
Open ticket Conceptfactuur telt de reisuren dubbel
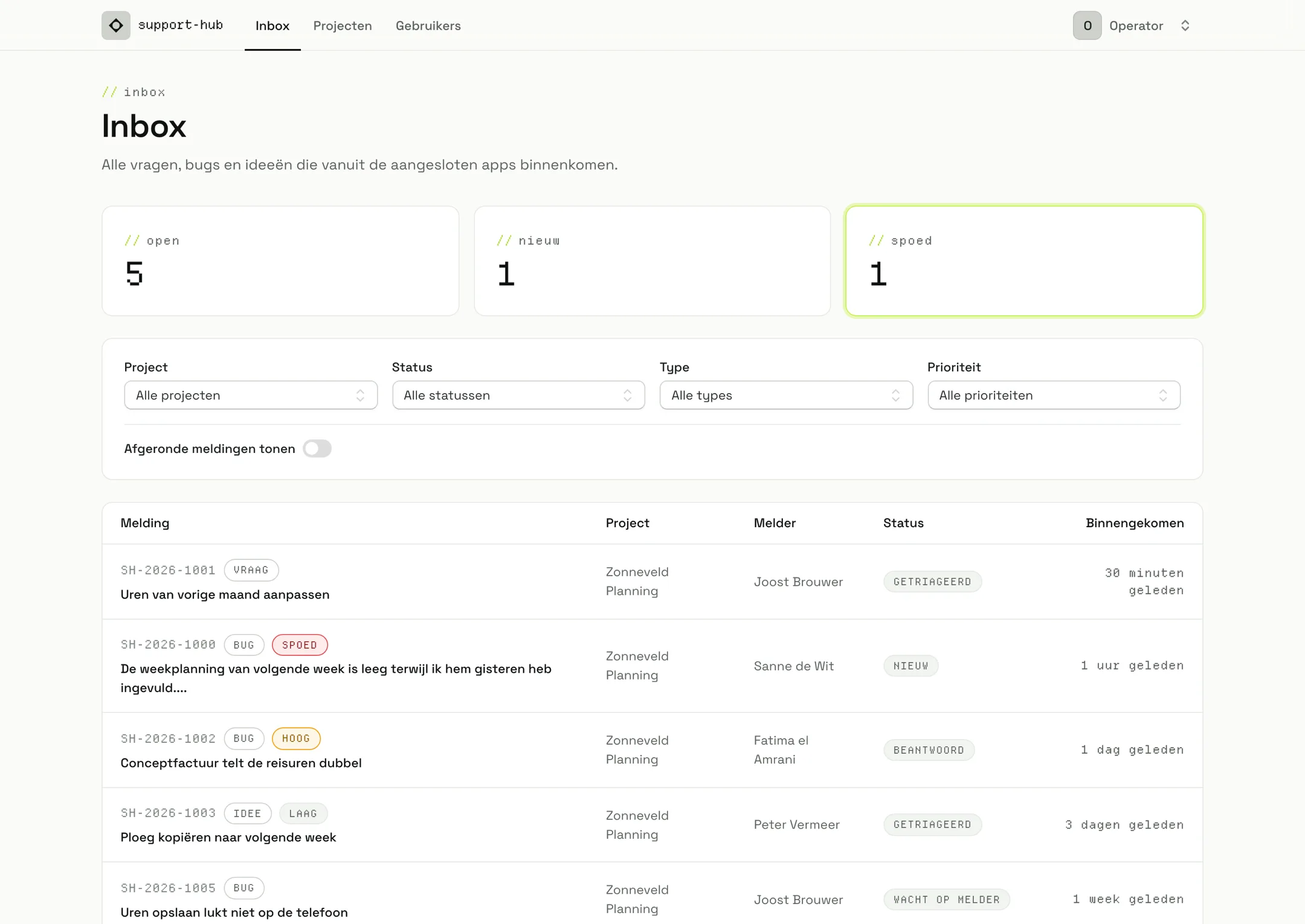(x=241, y=763)
